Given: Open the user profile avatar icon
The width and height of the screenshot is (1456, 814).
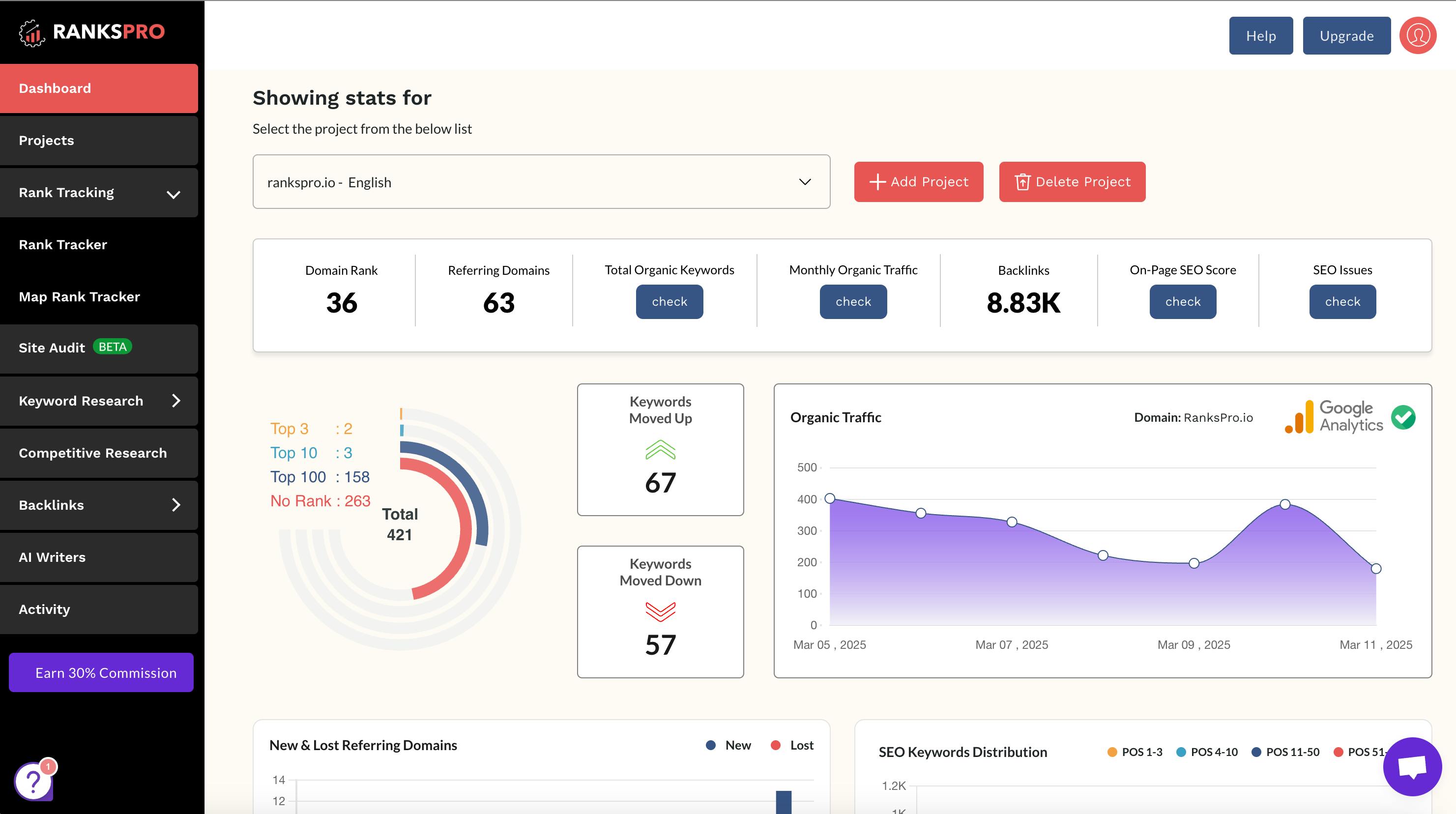Looking at the screenshot, I should (1418, 35).
